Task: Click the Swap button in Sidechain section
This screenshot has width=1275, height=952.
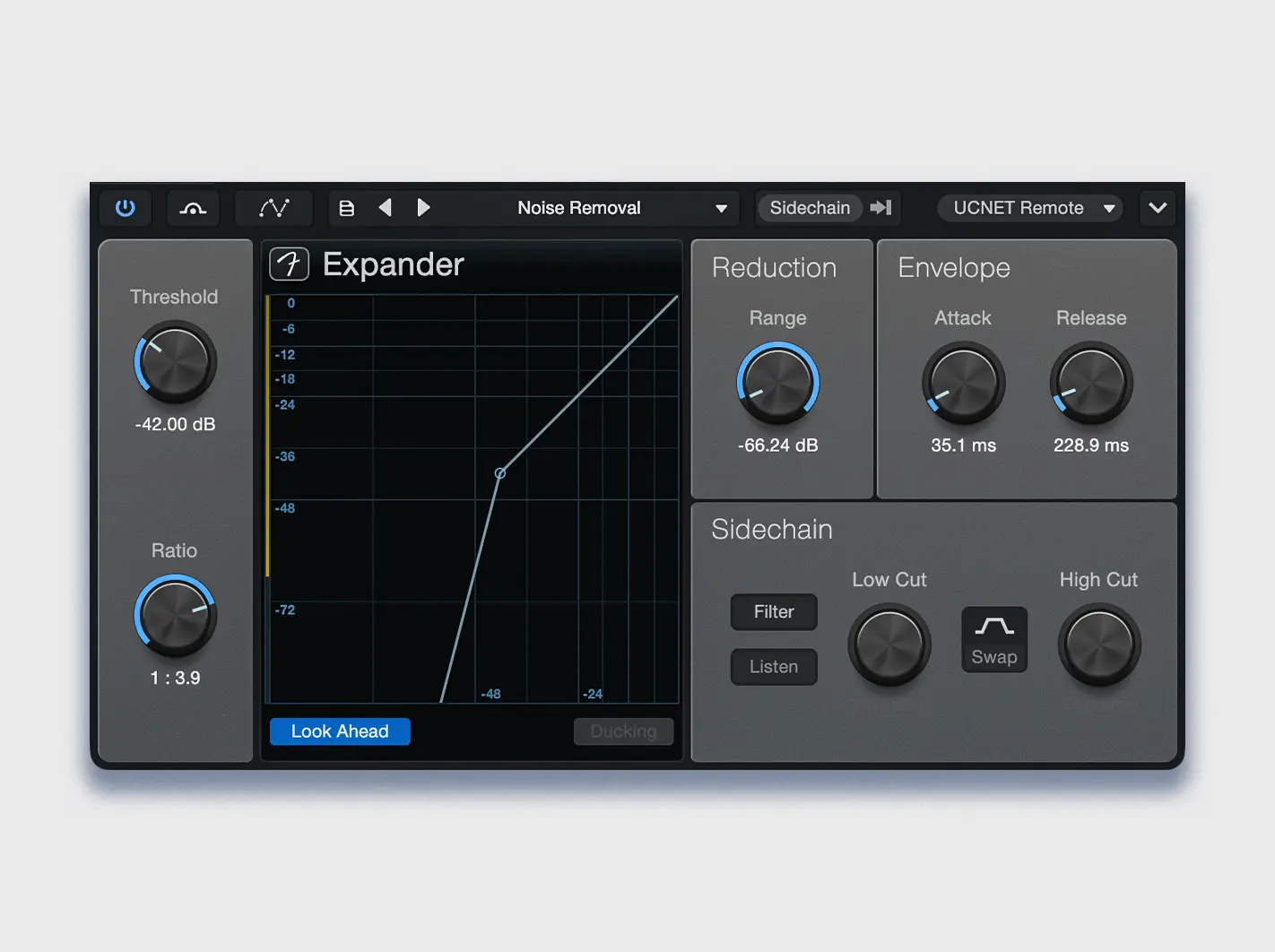Action: (x=993, y=639)
